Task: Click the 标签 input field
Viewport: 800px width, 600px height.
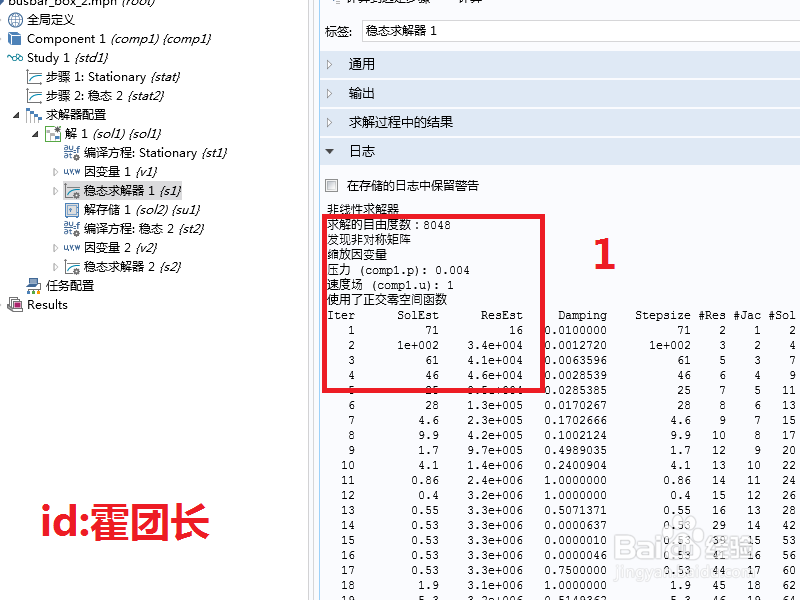Action: (x=581, y=31)
